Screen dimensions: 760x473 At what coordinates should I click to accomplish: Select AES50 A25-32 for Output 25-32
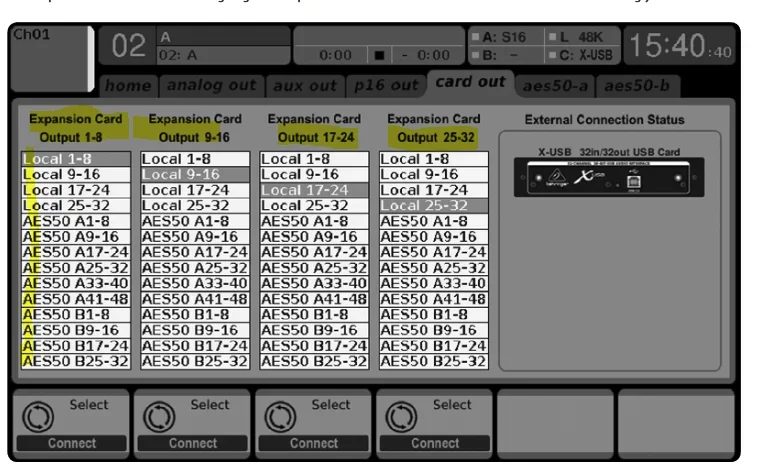coord(434,268)
